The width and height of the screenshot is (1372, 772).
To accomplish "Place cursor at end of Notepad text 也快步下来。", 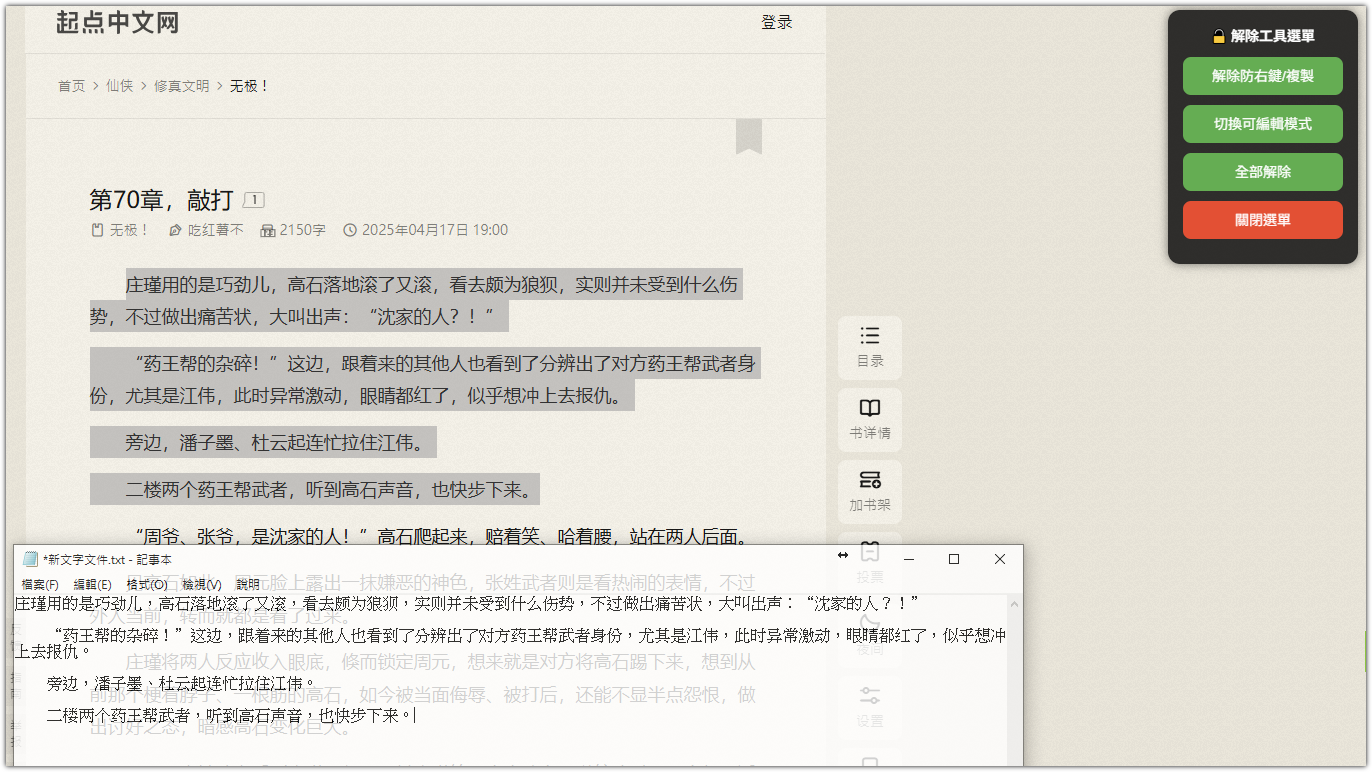I will pos(413,716).
